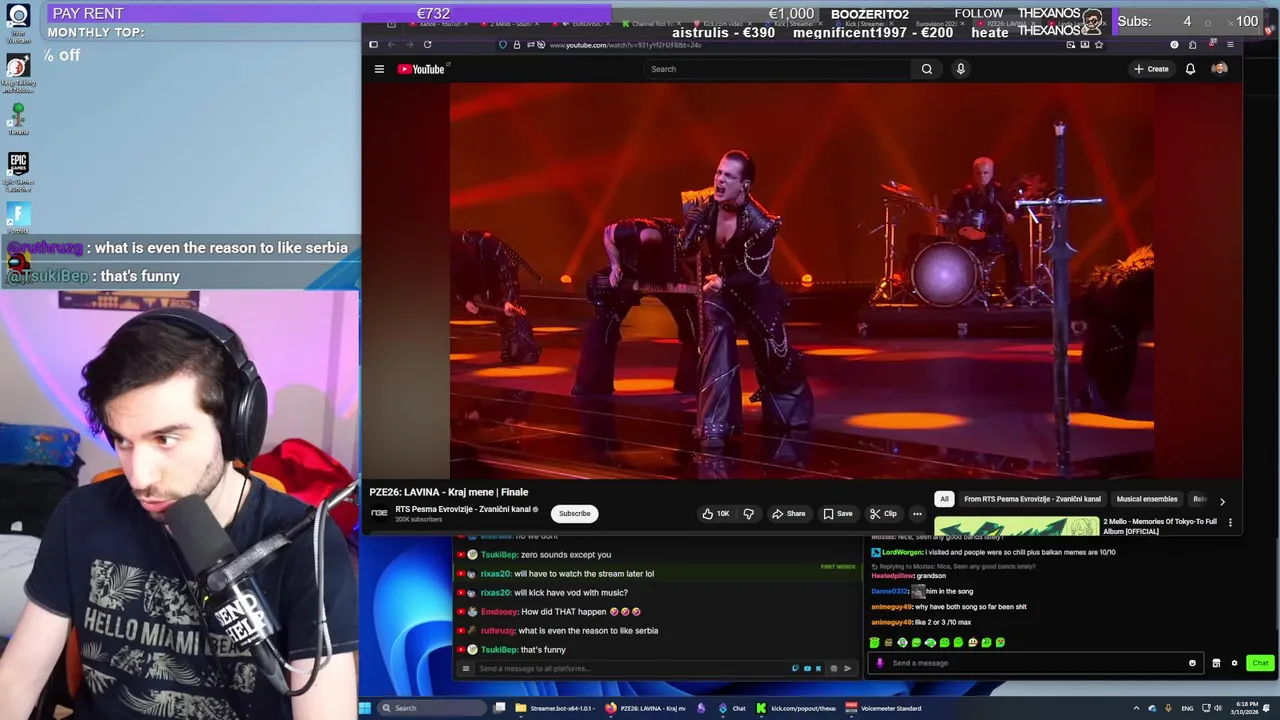Open the YouTube account avatar menu
This screenshot has height=720, width=1280.
(x=1219, y=69)
